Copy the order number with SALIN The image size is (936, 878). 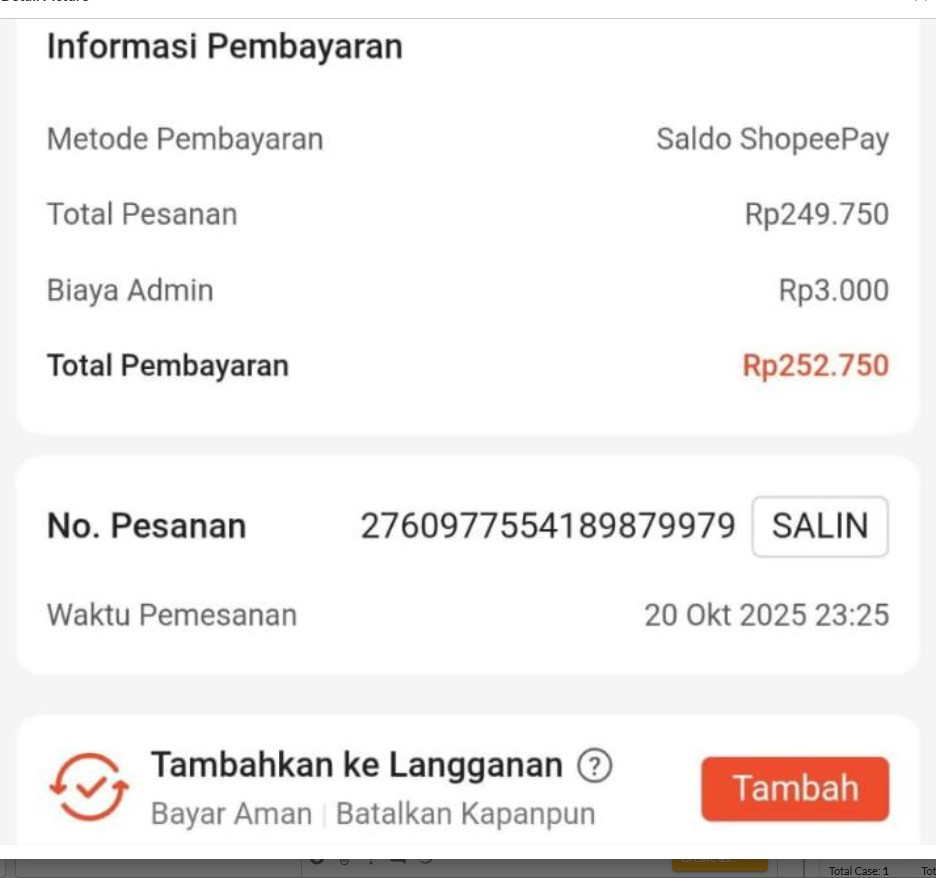pyautogui.click(x=820, y=526)
